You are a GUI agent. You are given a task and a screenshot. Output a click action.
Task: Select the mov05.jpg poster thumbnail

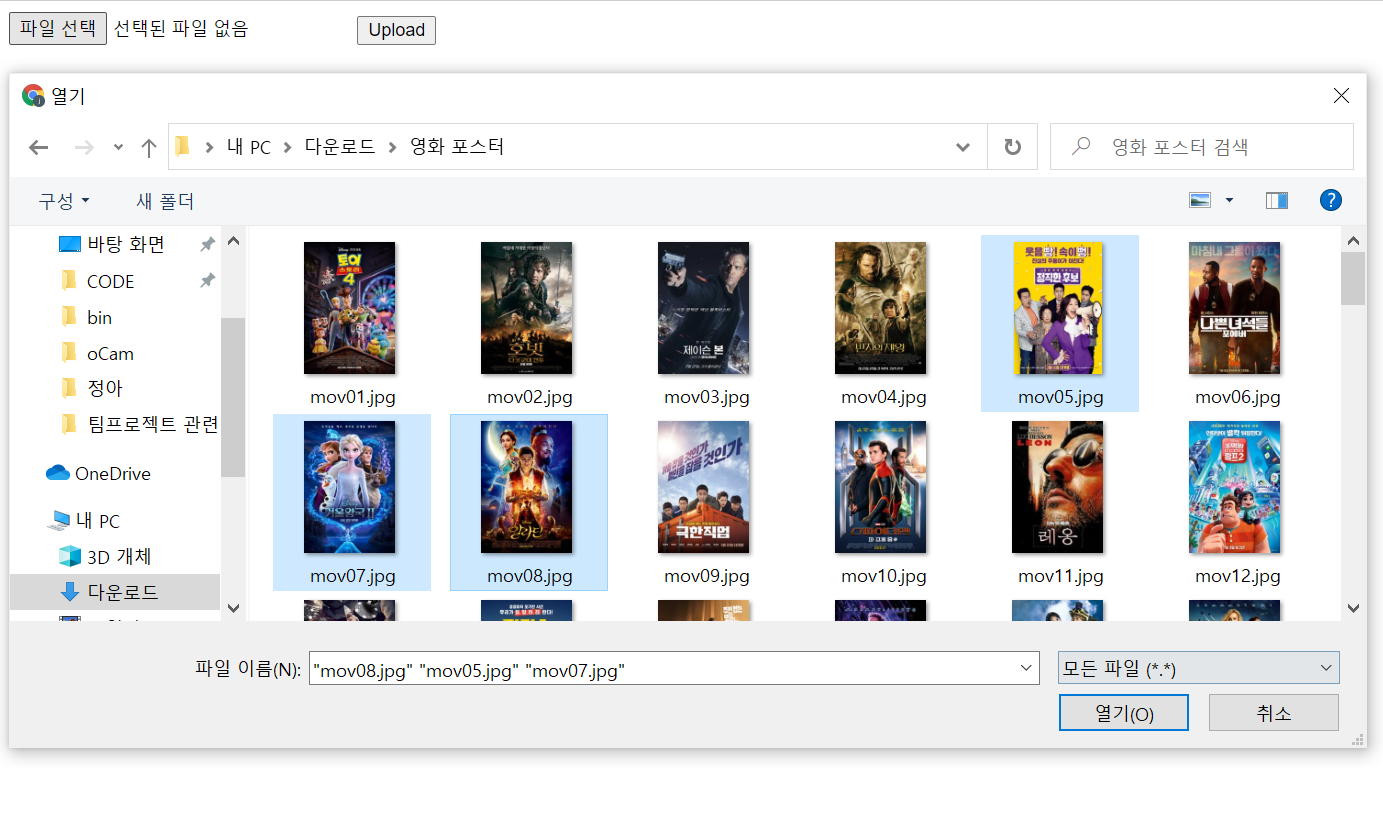(x=1058, y=308)
